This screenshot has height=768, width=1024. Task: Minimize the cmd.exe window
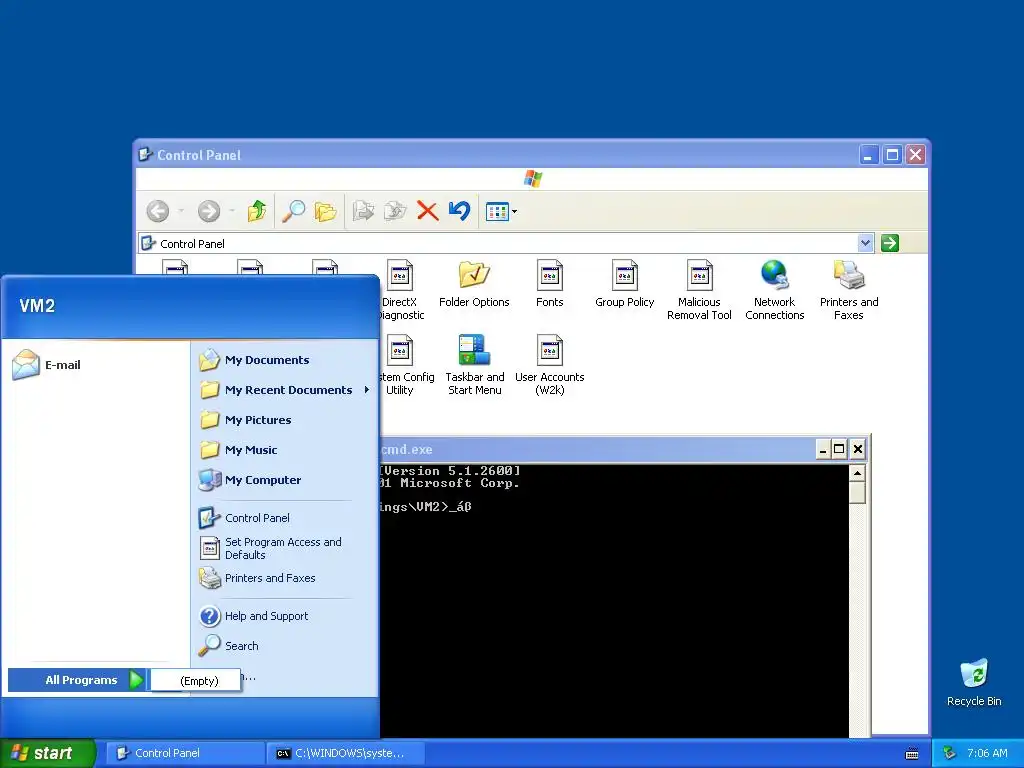click(x=823, y=449)
